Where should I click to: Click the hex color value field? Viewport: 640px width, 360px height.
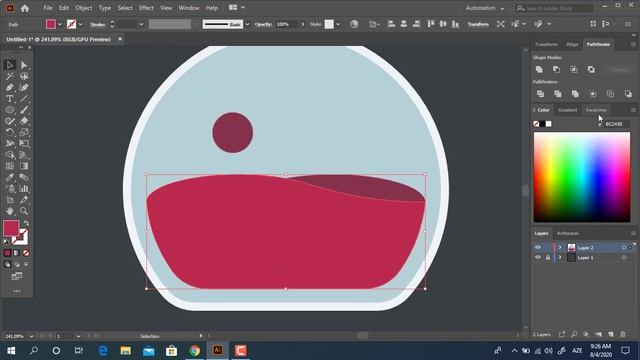pyautogui.click(x=616, y=124)
